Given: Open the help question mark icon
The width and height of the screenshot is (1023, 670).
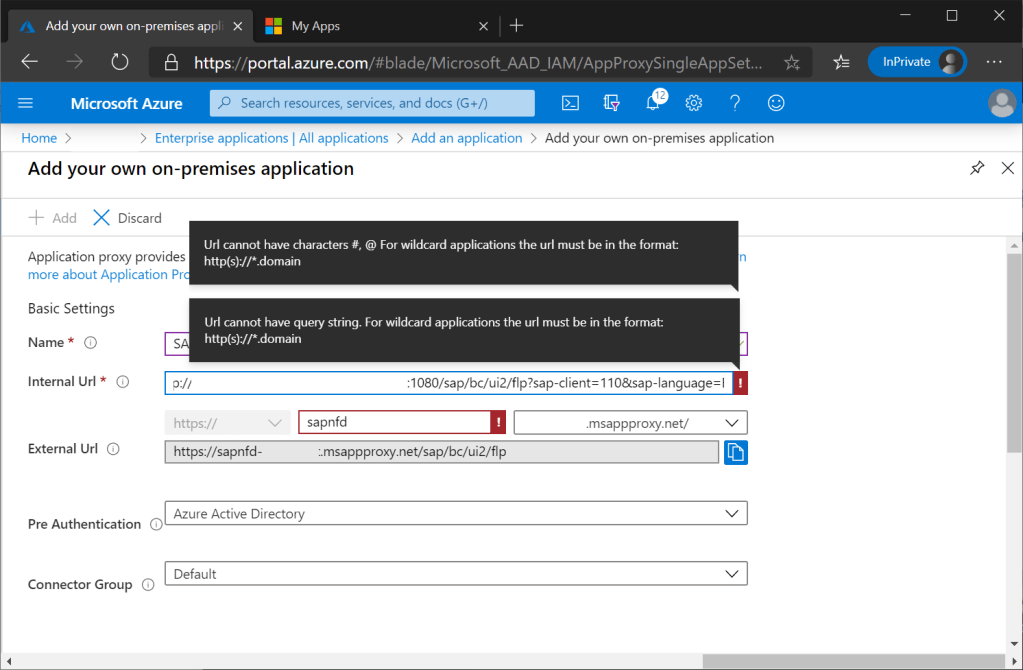Looking at the screenshot, I should tap(735, 103).
